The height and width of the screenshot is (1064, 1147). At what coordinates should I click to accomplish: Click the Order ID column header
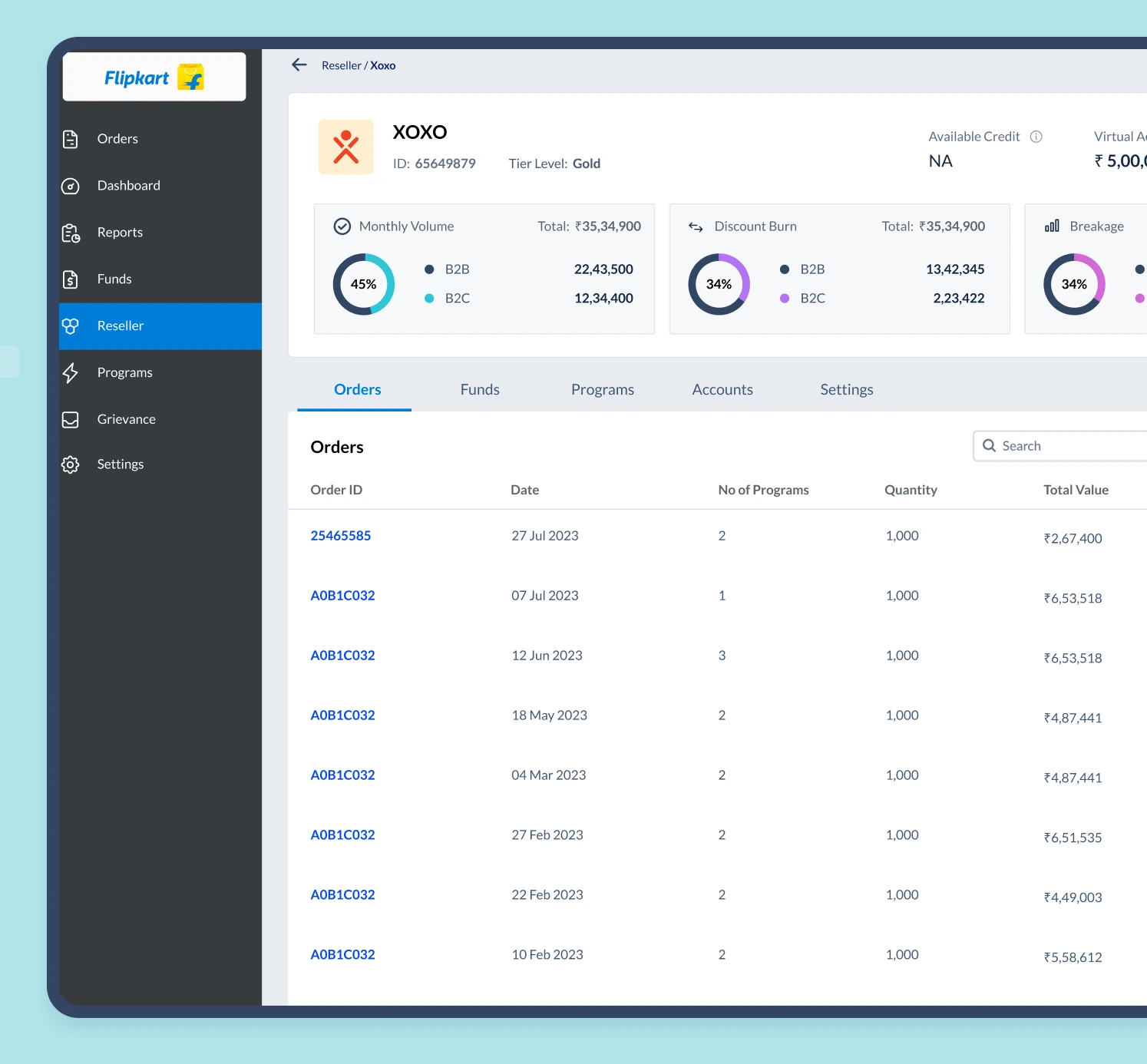(336, 490)
